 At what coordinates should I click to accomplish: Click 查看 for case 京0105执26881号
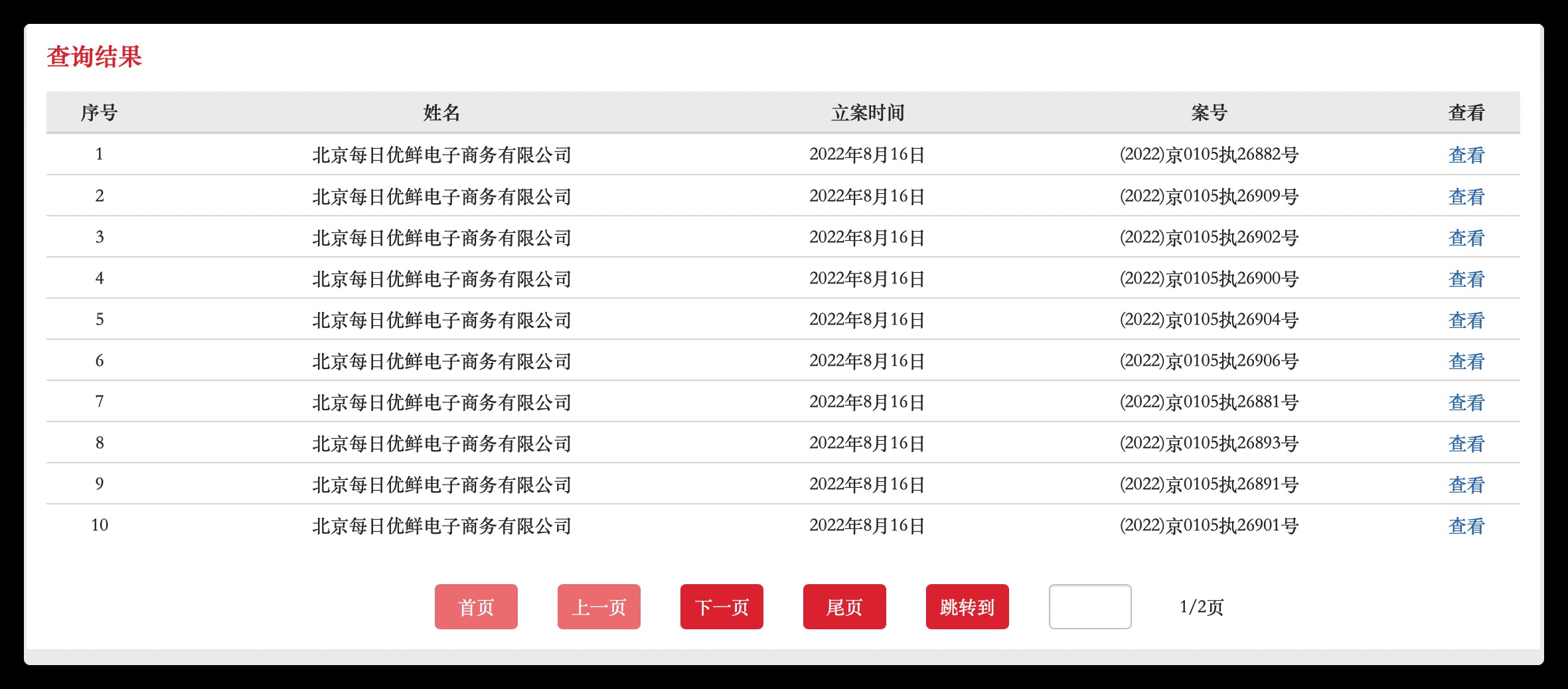1466,402
